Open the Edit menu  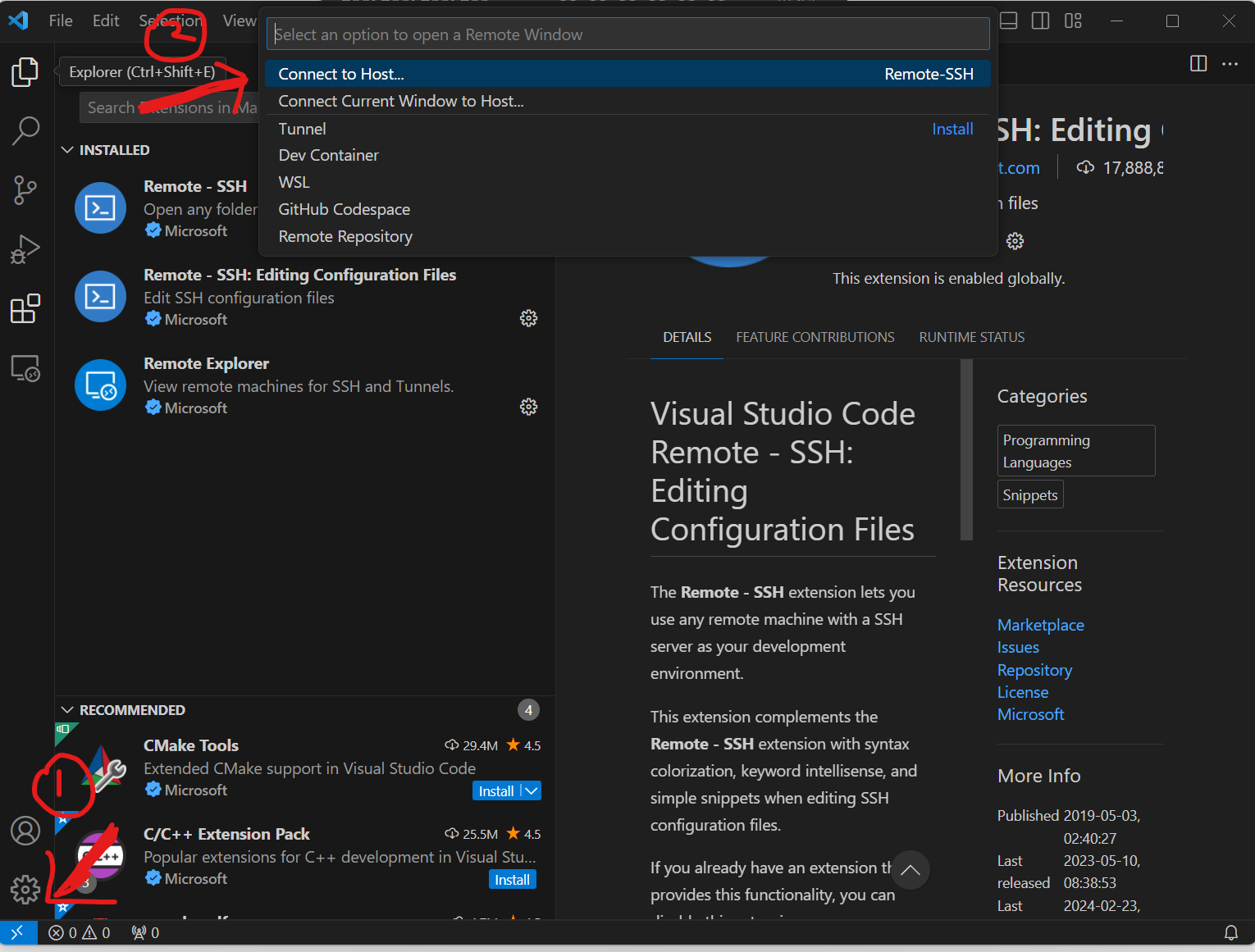click(x=106, y=20)
